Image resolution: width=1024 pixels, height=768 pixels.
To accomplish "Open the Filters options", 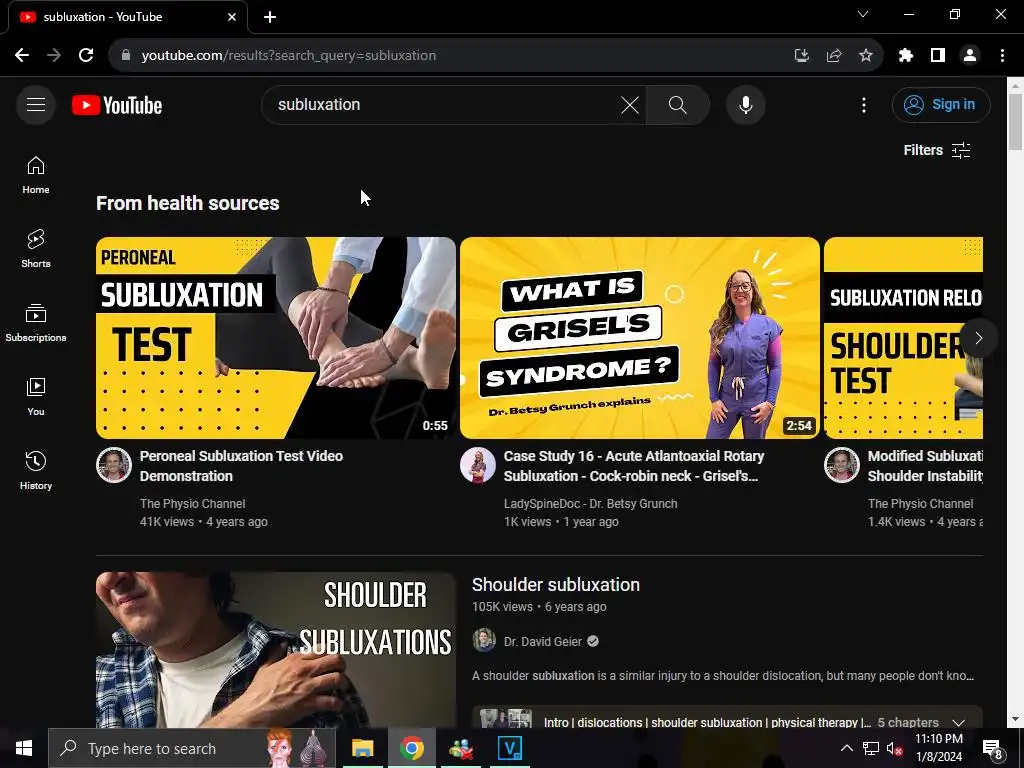I will pos(936,150).
